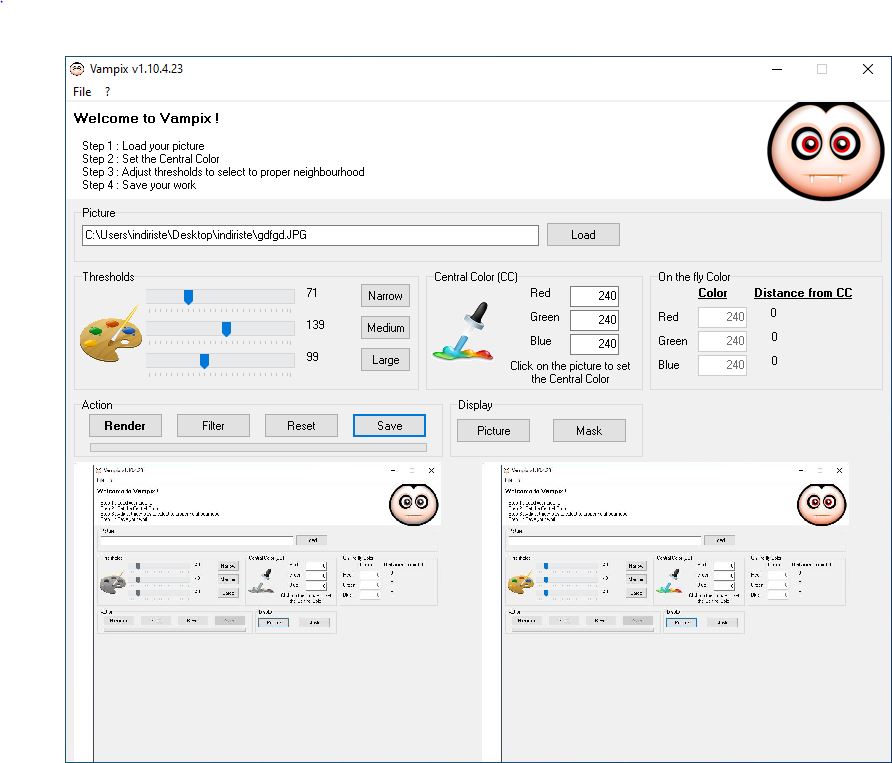Image resolution: width=892 pixels, height=763 pixels.
Task: Click the Central Color Red value field
Action: point(594,296)
